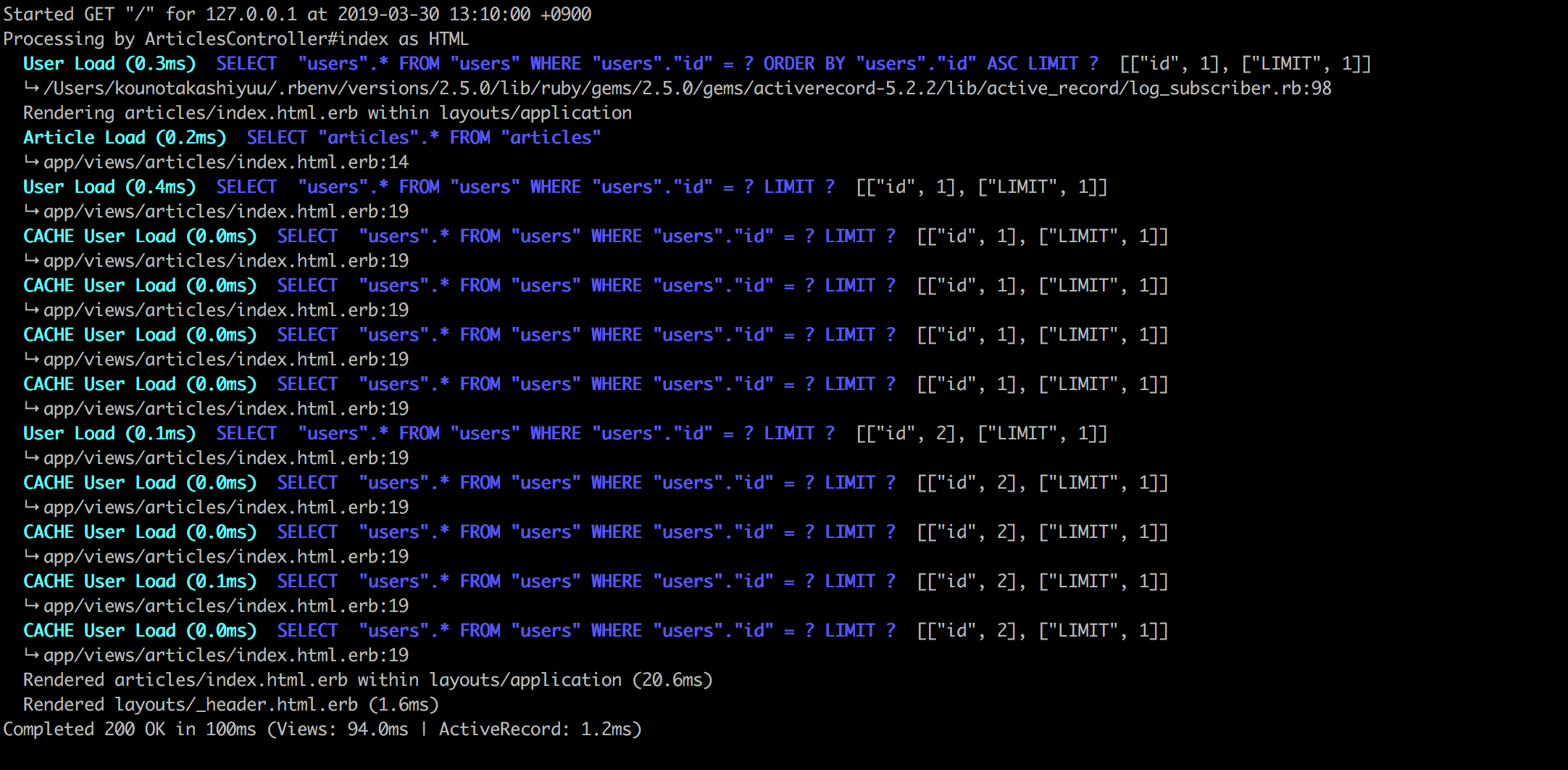Image resolution: width=1568 pixels, height=770 pixels.
Task: Click the 'Rendering articles/index.html.erb within layouts/application' line
Action: pyautogui.click(x=328, y=113)
